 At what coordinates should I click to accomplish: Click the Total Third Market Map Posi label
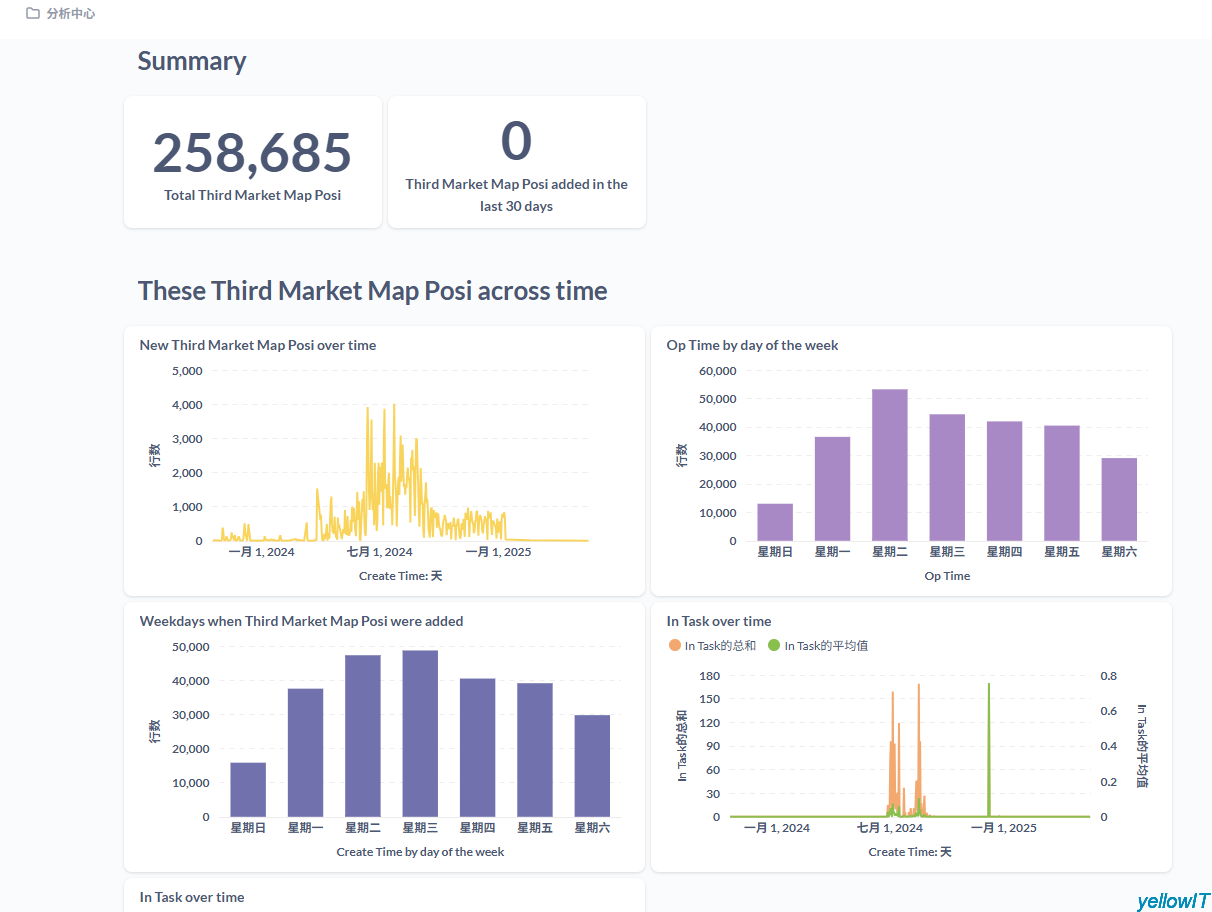[x=252, y=195]
